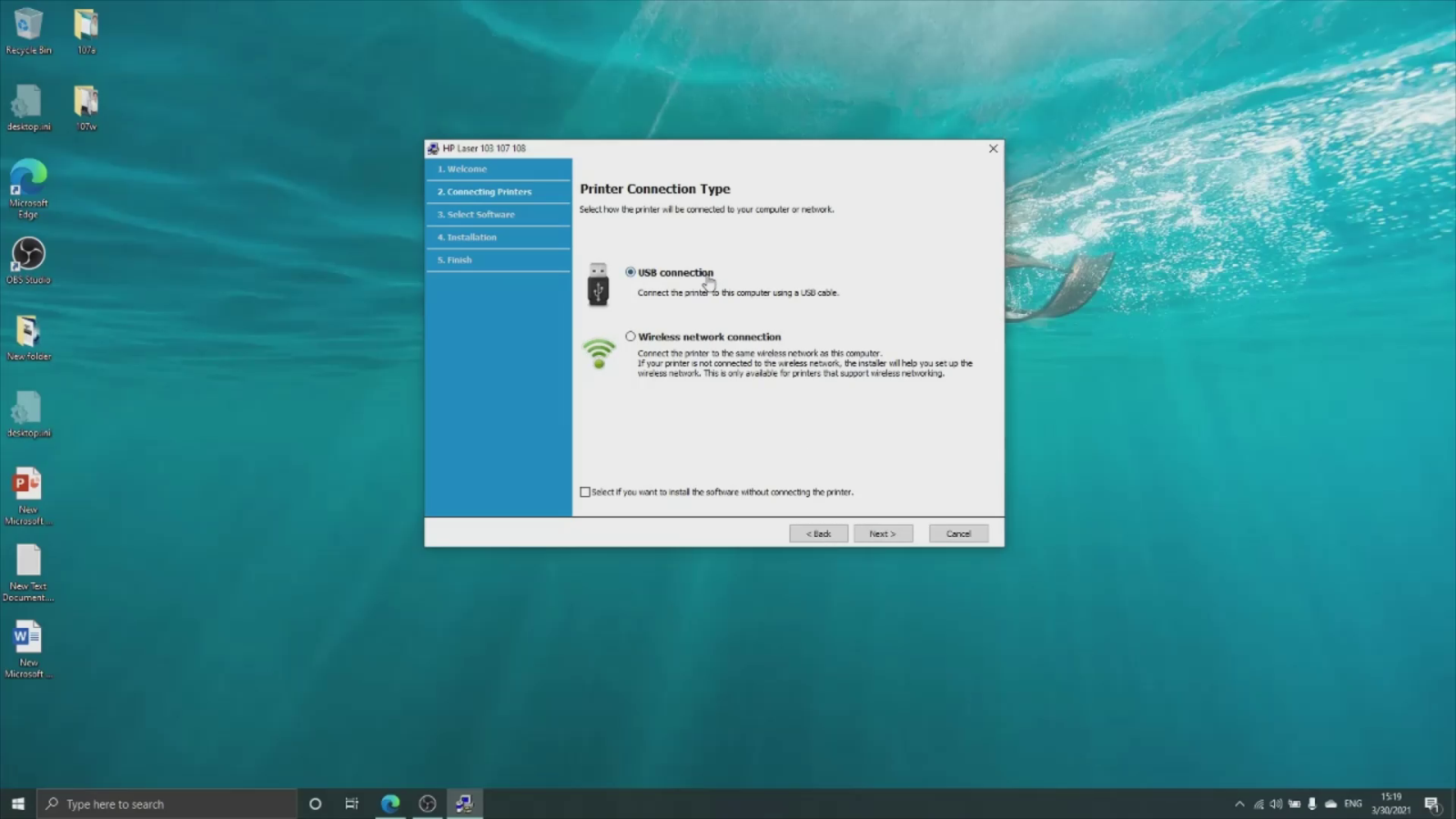Choose Wireless network connection option
Screen dimensions: 1456x819
pos(630,337)
